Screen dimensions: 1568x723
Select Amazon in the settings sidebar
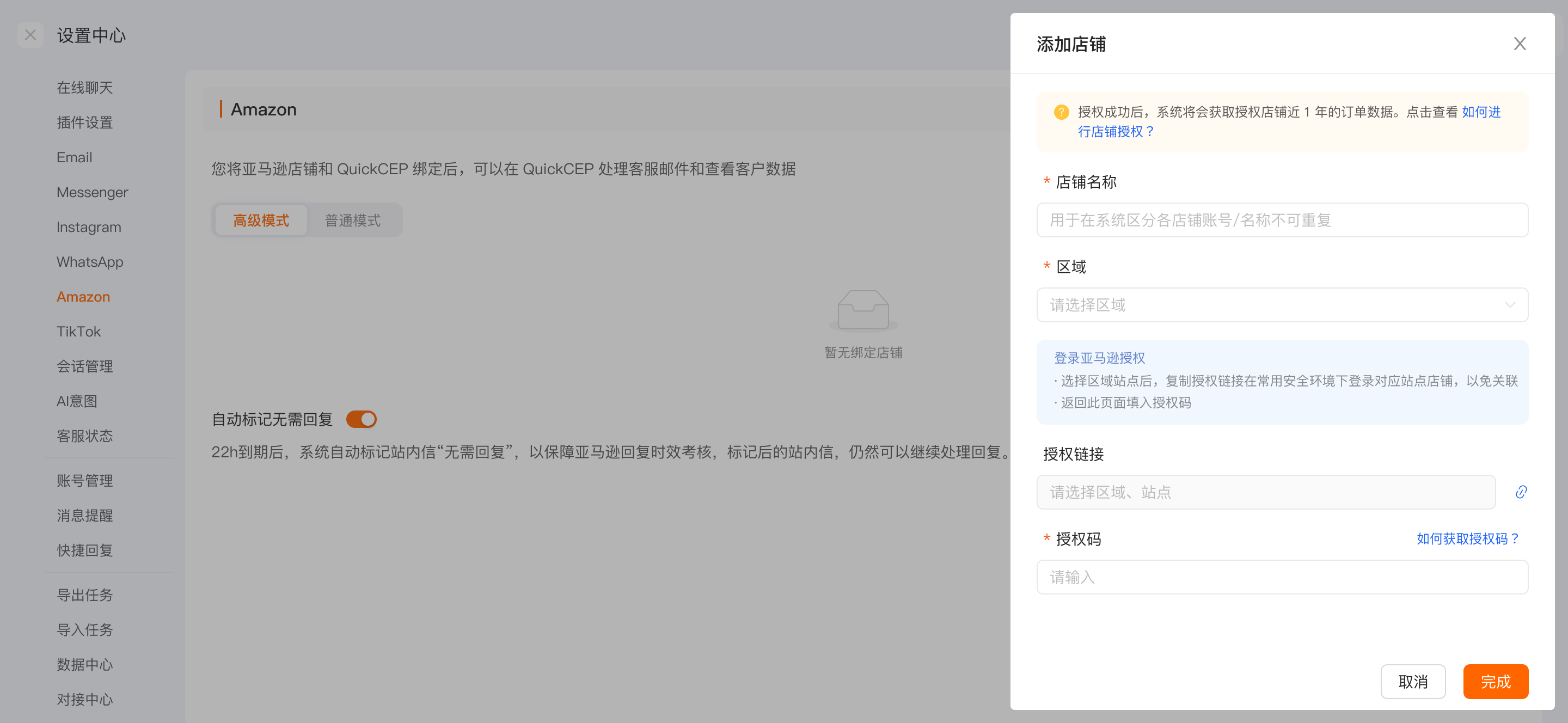pyautogui.click(x=83, y=296)
